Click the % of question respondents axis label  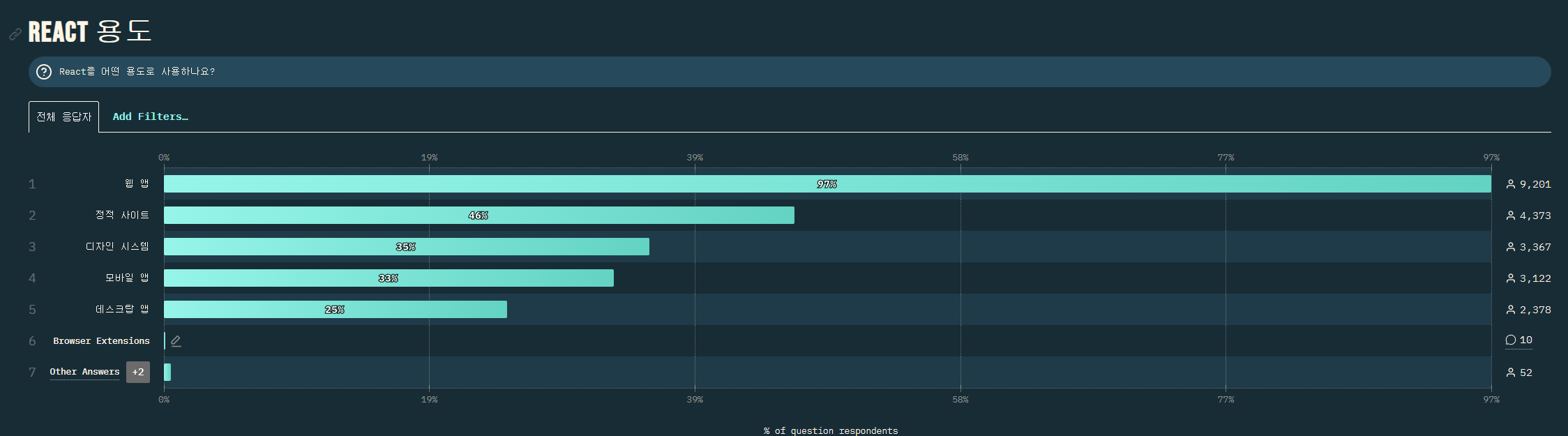coord(831,430)
